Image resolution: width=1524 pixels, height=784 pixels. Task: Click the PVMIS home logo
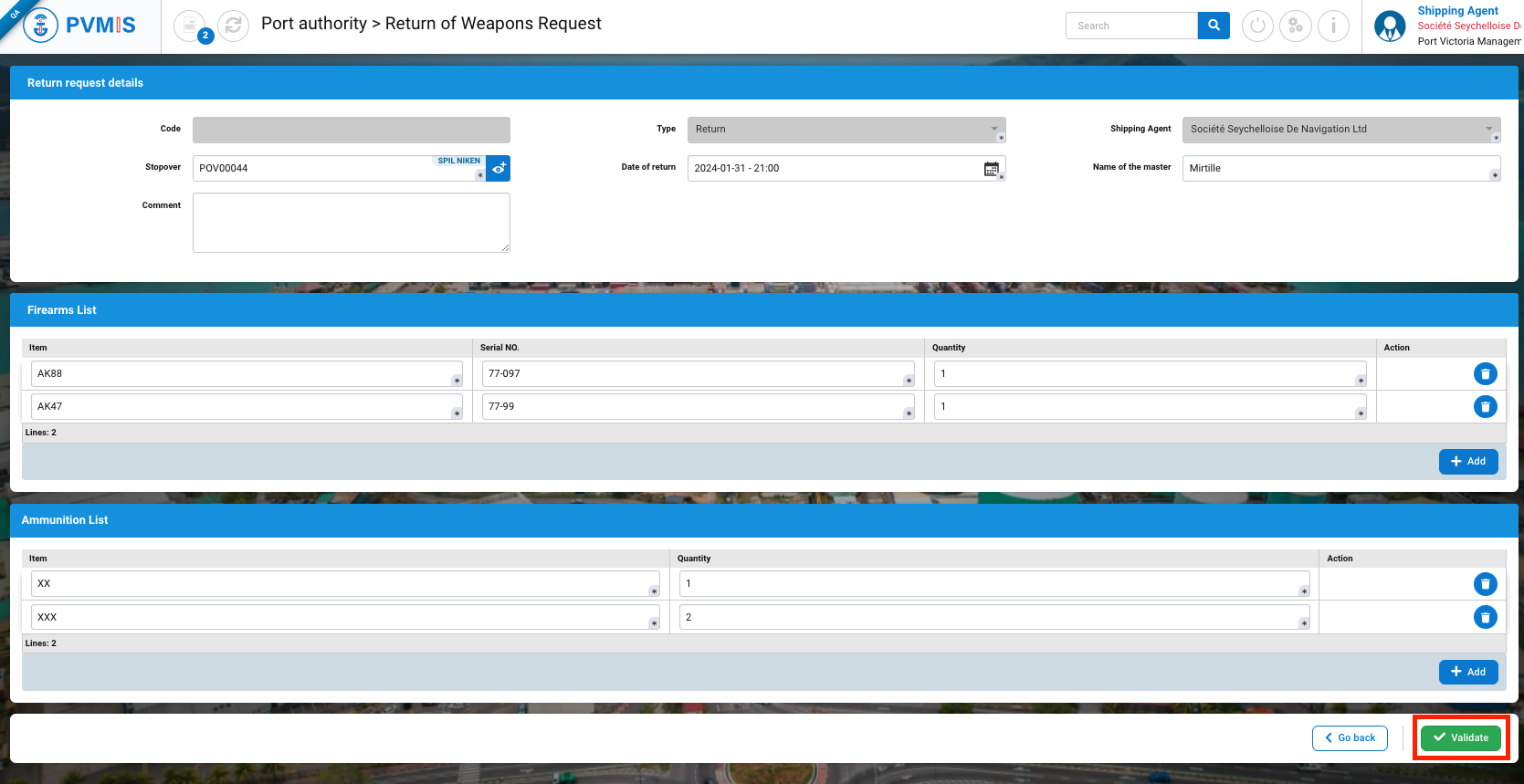[80, 26]
